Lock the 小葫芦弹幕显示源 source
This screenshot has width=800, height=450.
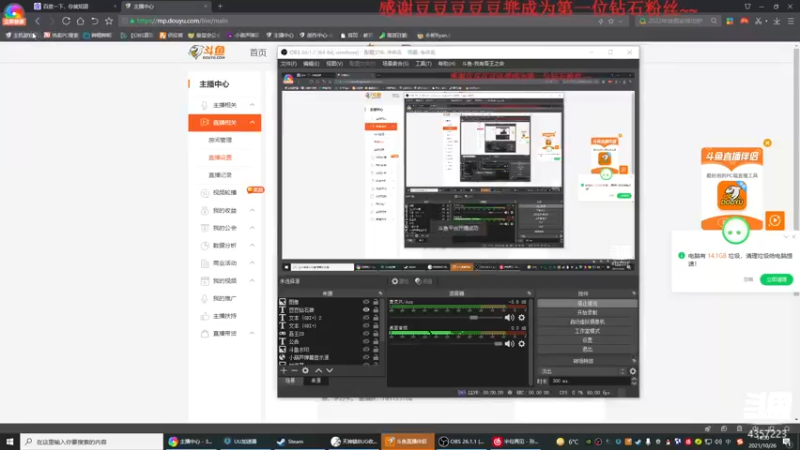coord(376,357)
